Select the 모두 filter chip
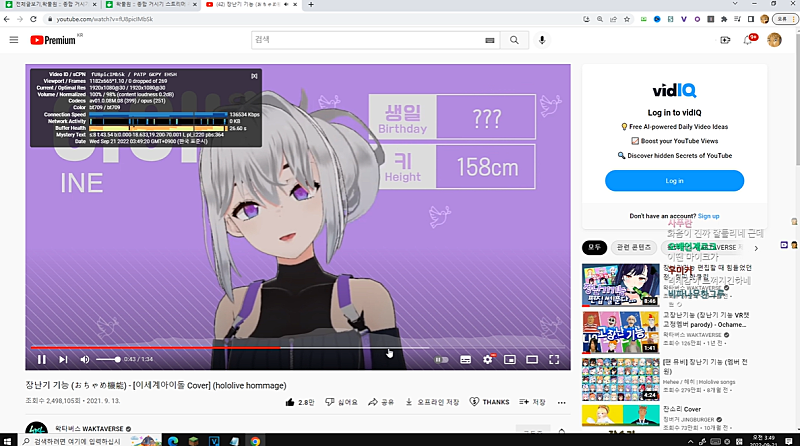The width and height of the screenshot is (800, 446). coord(594,247)
